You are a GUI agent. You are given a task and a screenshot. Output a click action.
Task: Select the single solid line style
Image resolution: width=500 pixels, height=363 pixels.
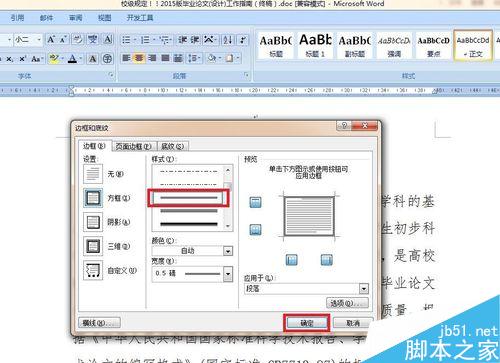(x=189, y=198)
